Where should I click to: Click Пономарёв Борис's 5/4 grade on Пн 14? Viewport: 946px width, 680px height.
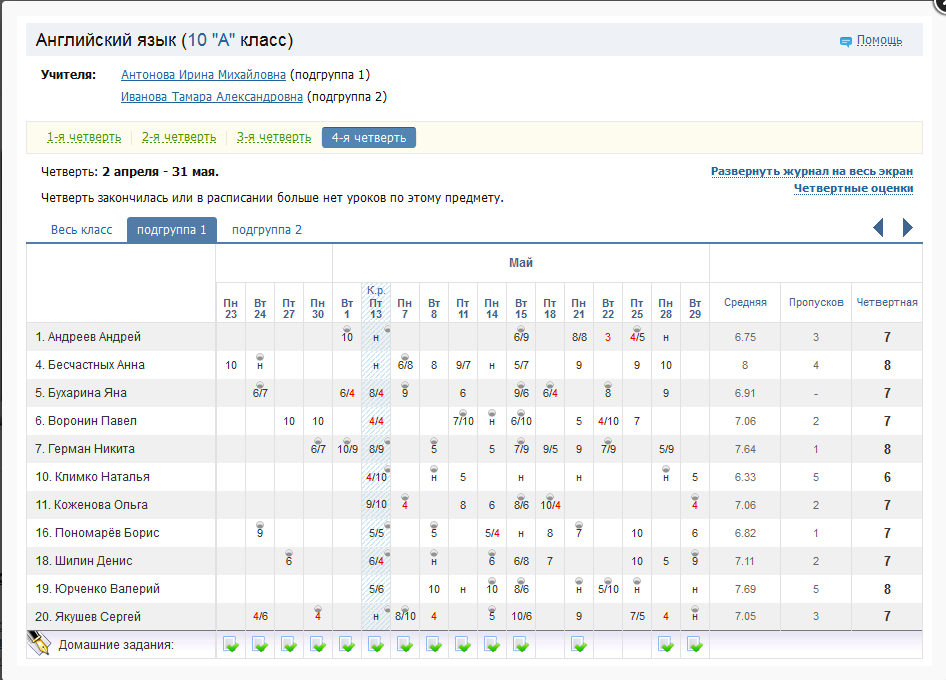492,533
